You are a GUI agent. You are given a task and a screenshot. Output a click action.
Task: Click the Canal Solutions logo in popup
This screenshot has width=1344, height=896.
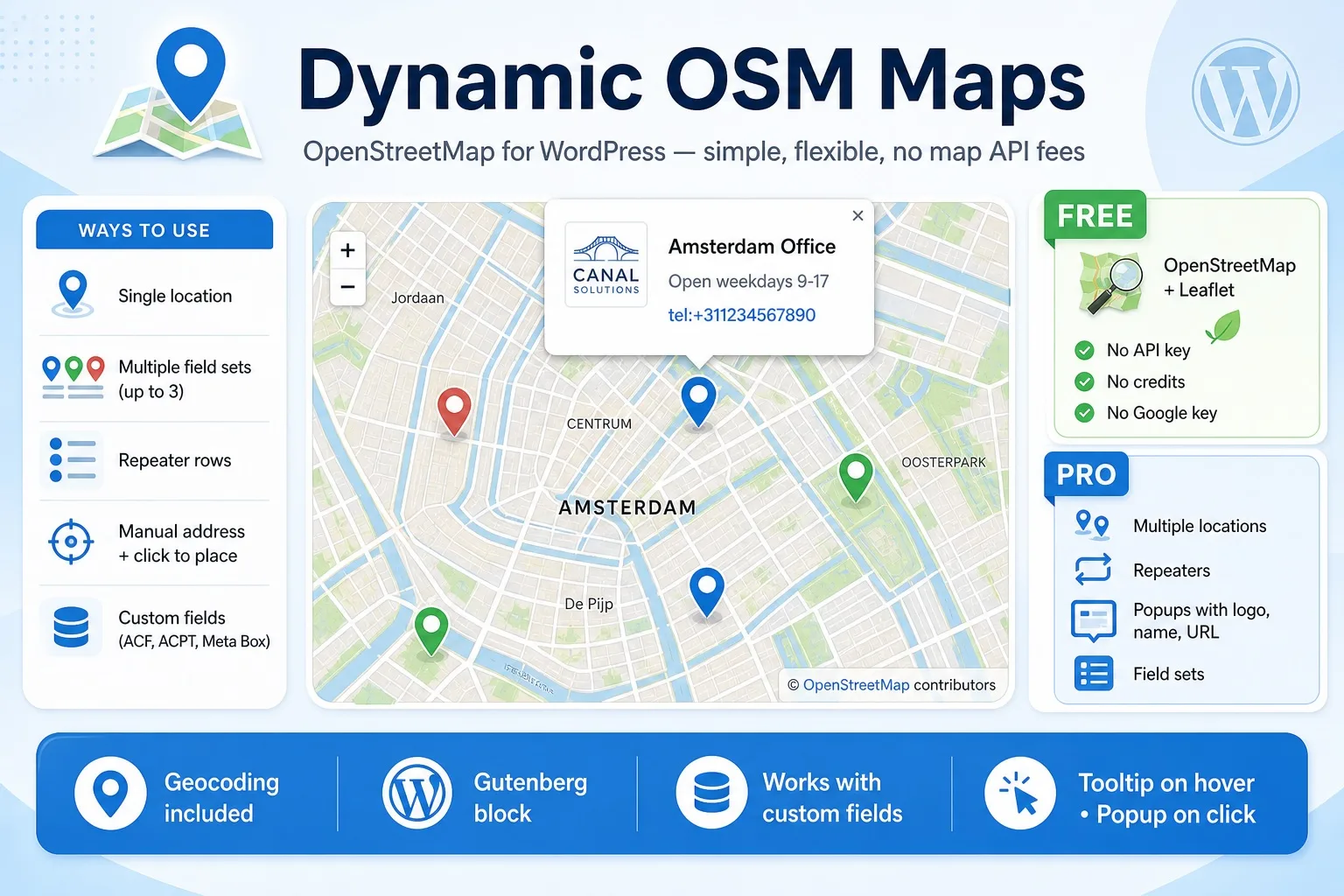(x=605, y=264)
